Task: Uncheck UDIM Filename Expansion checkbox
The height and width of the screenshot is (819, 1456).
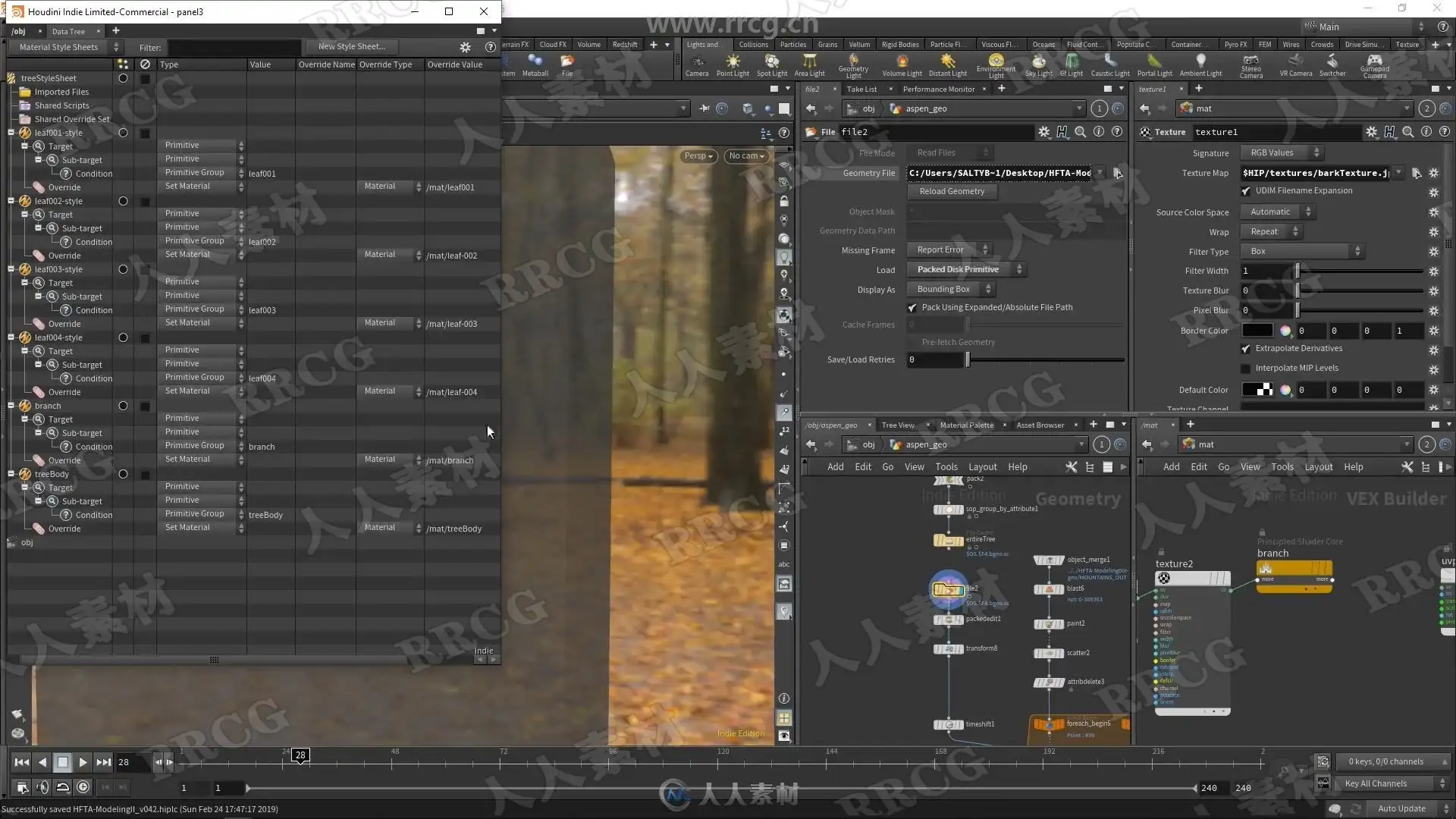Action: point(1246,191)
